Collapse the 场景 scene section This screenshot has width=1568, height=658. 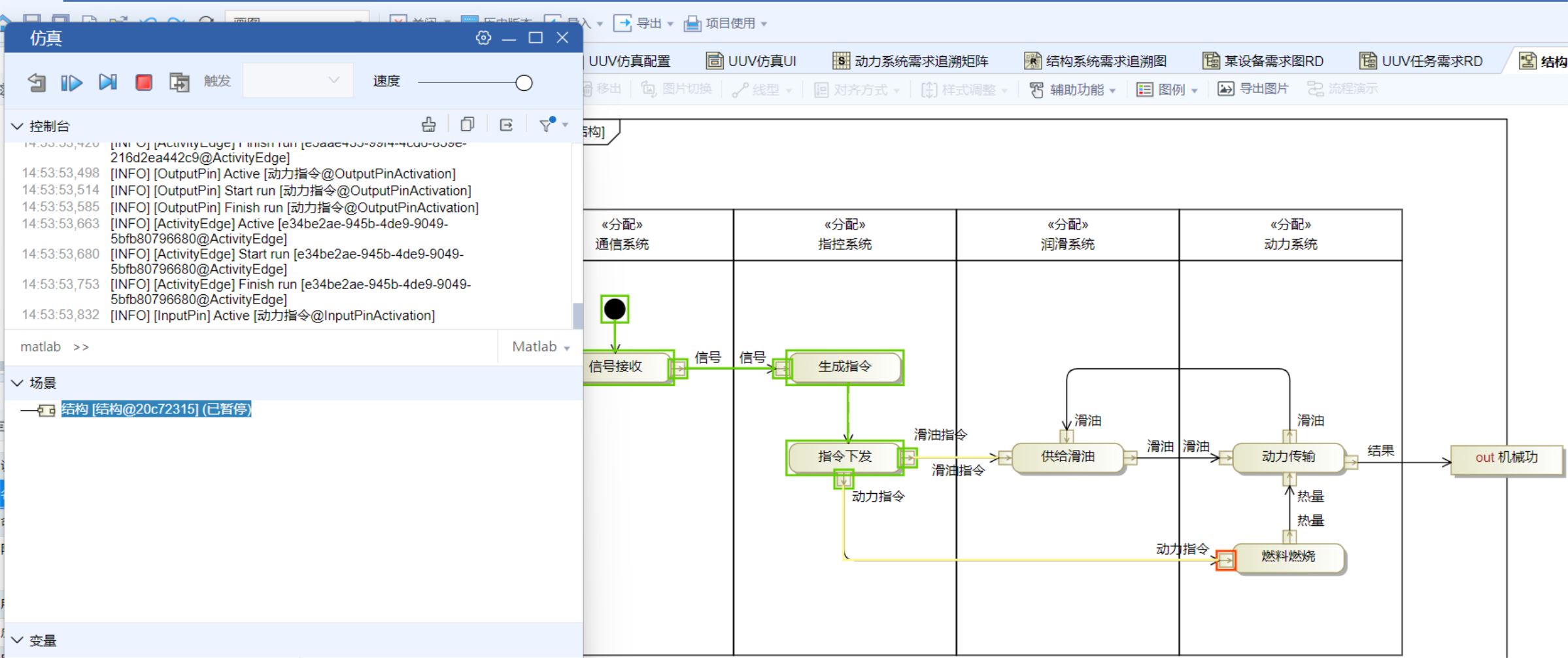(x=18, y=383)
